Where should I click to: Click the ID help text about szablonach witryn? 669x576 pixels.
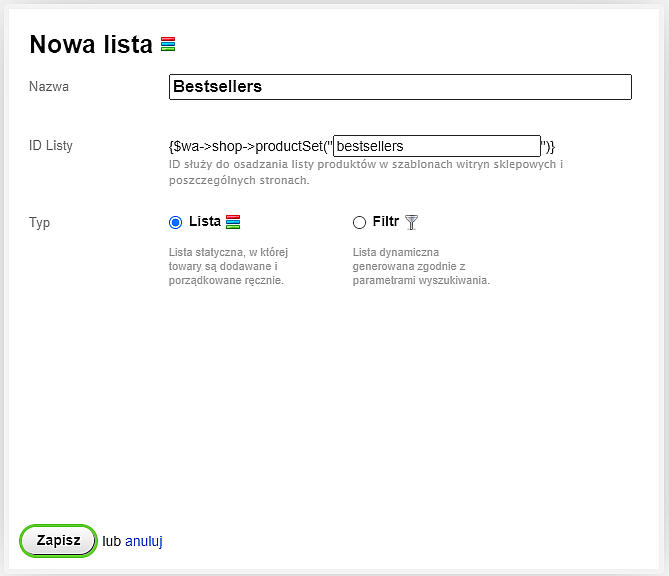coord(366,172)
